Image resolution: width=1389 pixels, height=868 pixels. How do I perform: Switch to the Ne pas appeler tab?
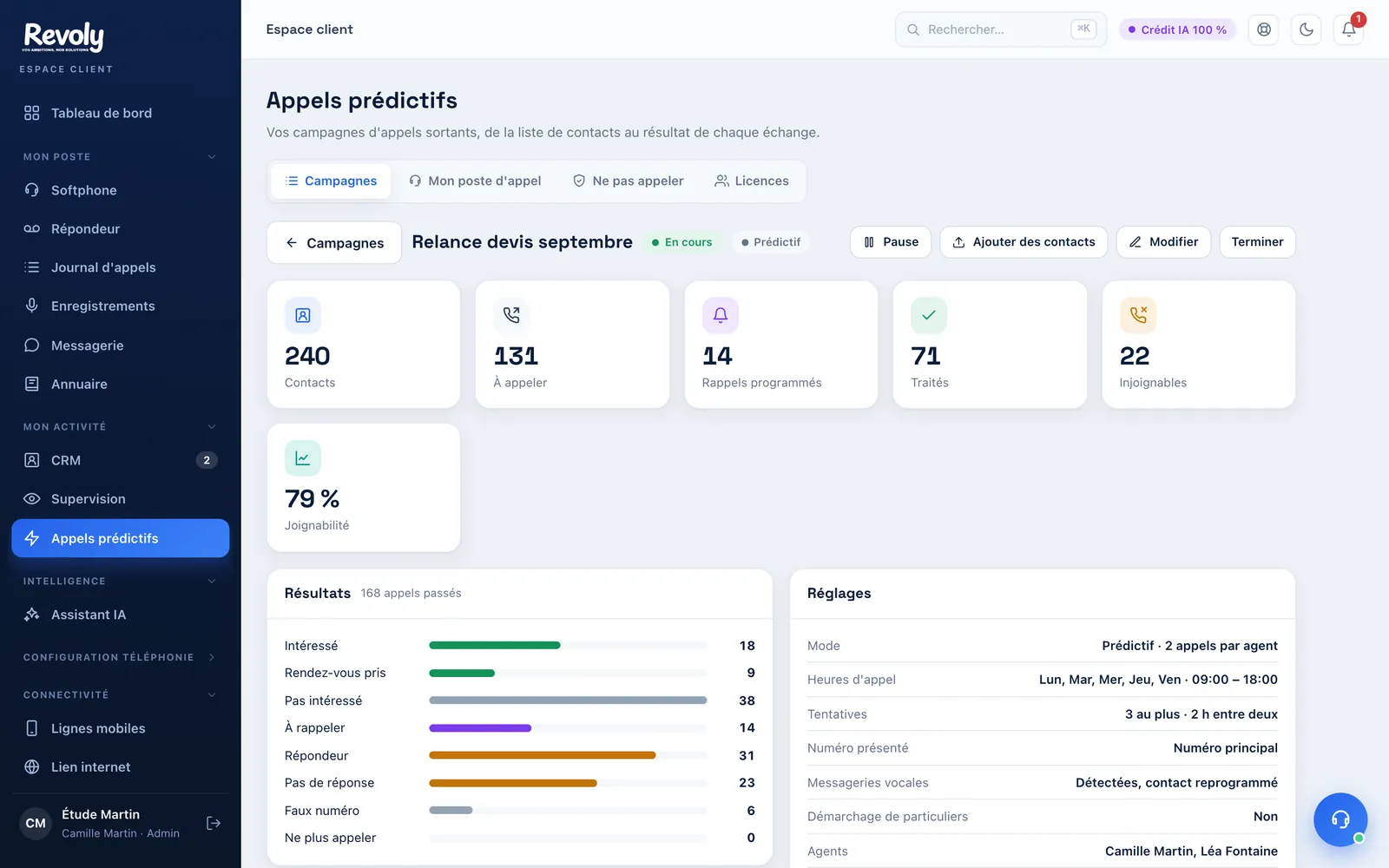tap(628, 181)
